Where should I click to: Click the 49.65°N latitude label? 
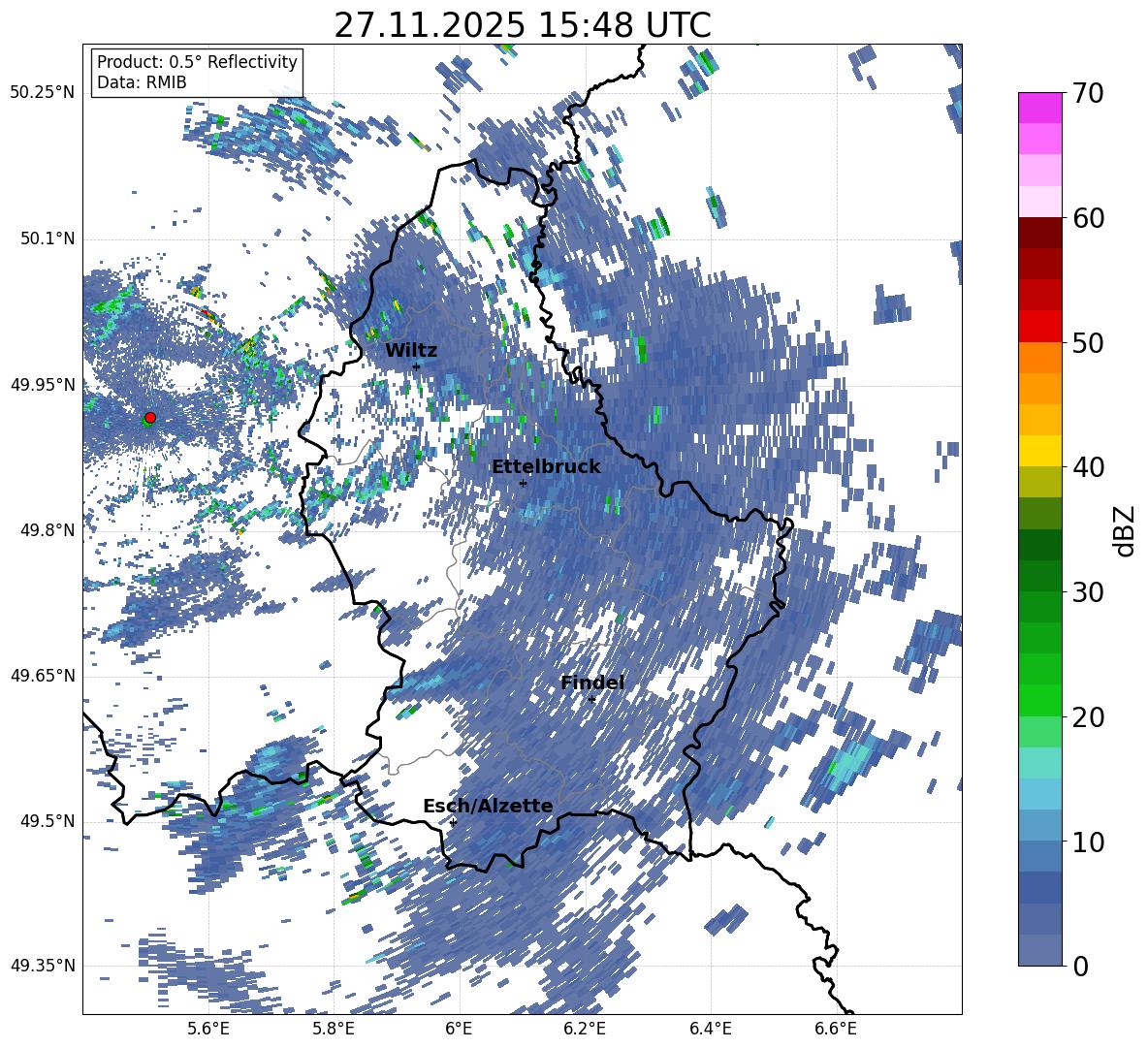pyautogui.click(x=43, y=676)
